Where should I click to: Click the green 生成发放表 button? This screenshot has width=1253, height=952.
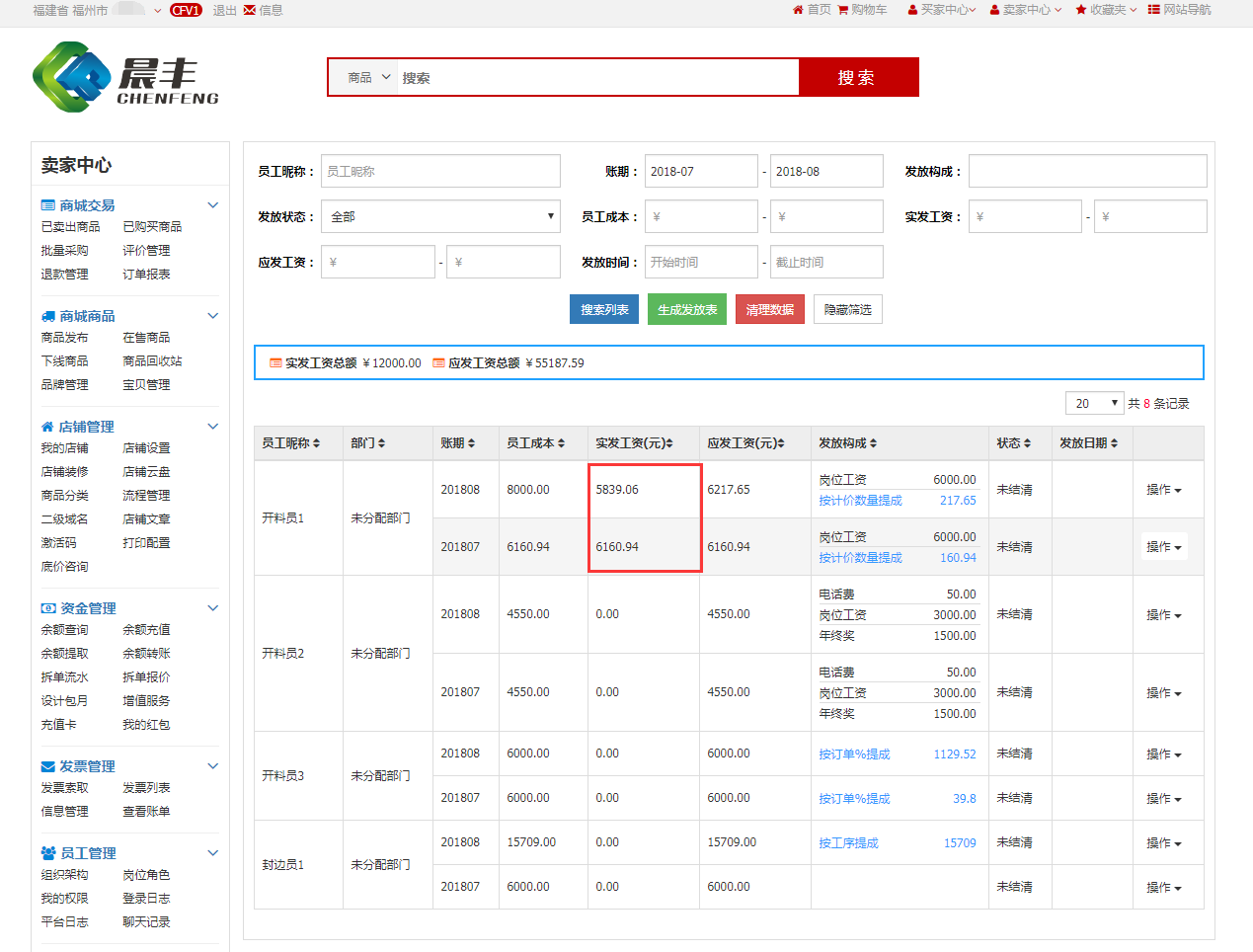pyautogui.click(x=687, y=310)
